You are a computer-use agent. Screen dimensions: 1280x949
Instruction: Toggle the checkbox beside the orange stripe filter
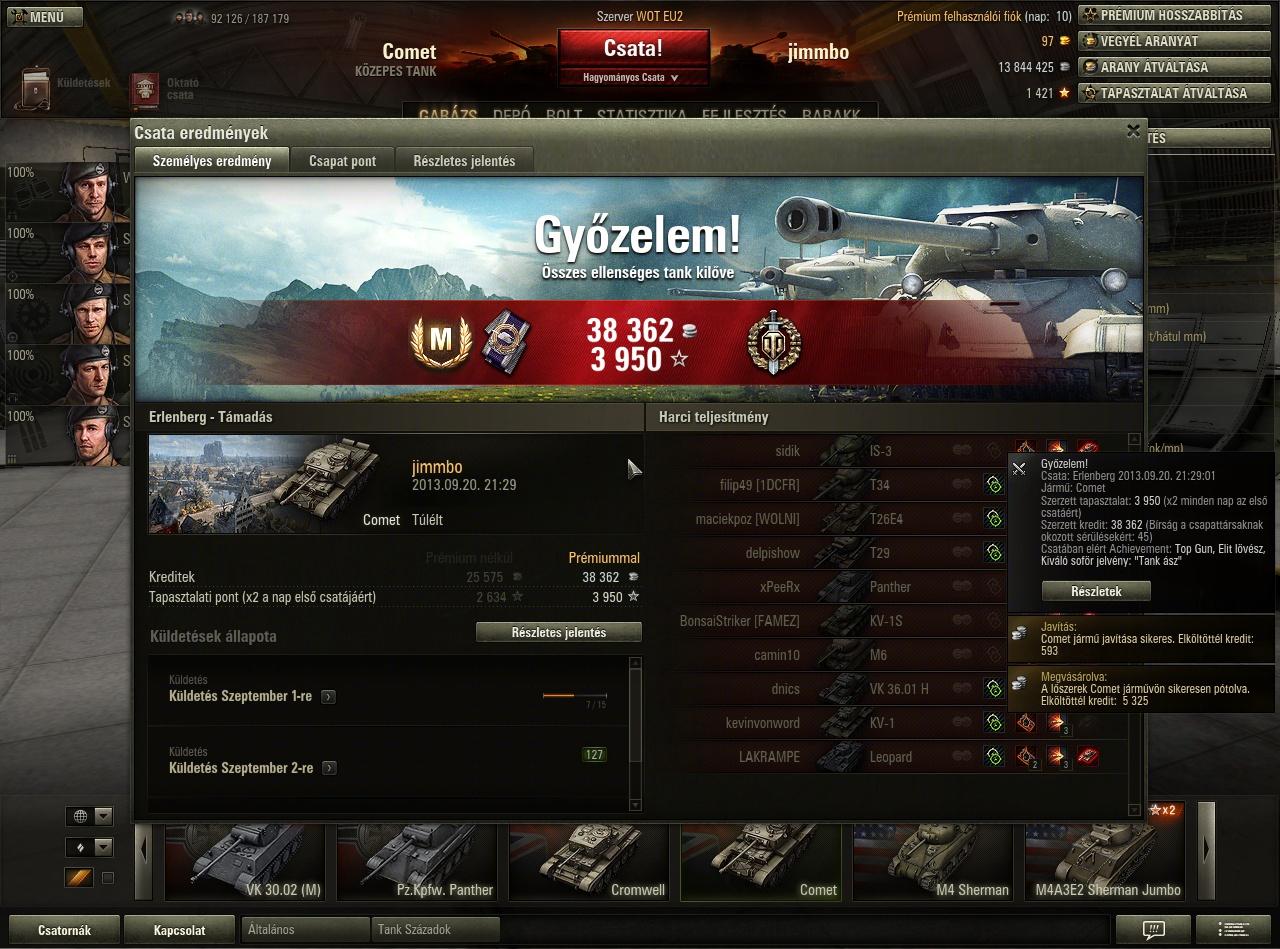(108, 878)
